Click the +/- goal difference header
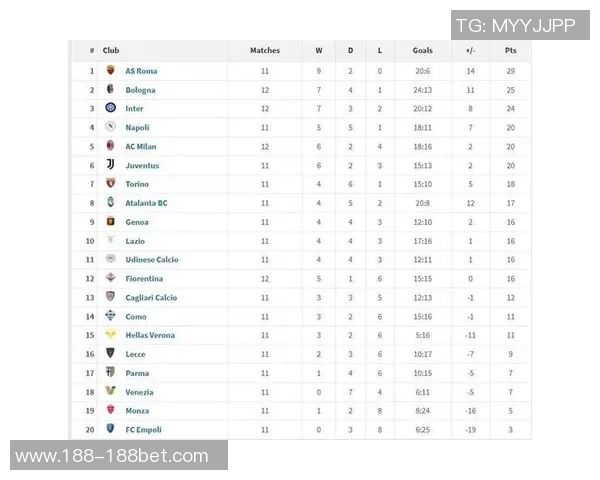Image resolution: width=600 pixels, height=480 pixels. pos(470,50)
